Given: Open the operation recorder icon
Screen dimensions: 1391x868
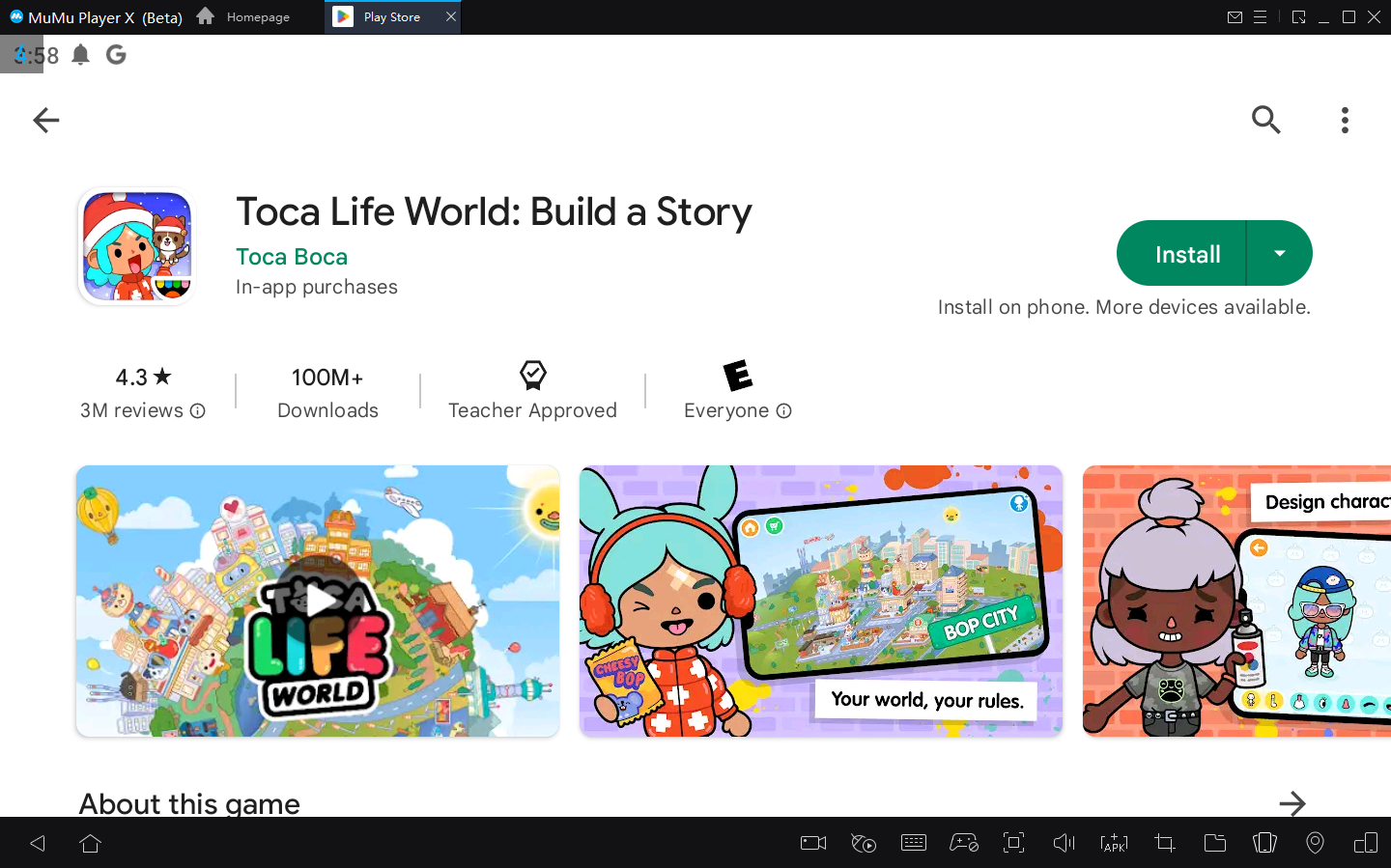Looking at the screenshot, I should click(x=864, y=843).
